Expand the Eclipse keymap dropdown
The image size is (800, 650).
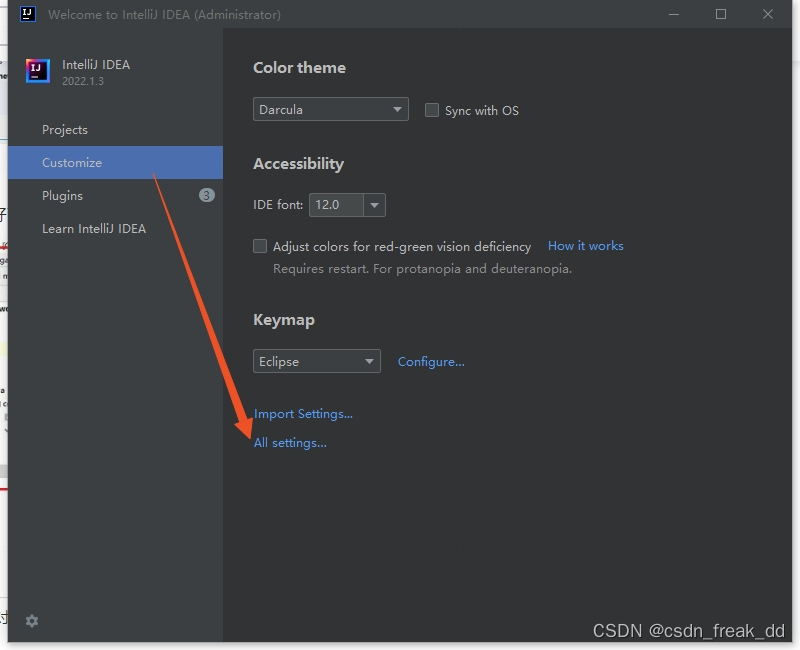317,361
